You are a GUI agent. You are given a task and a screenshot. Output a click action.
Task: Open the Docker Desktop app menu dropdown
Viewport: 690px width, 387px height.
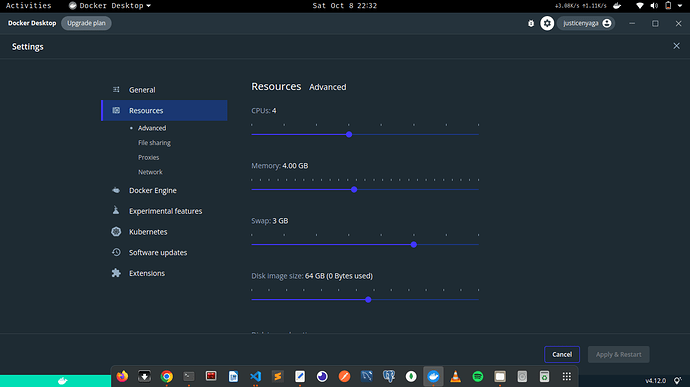pyautogui.click(x=110, y=6)
